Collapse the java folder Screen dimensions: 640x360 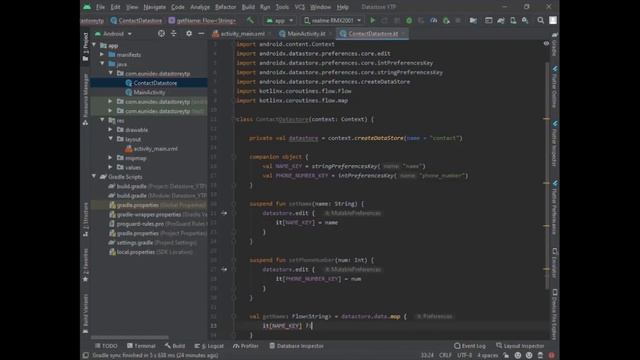[x=102, y=64]
